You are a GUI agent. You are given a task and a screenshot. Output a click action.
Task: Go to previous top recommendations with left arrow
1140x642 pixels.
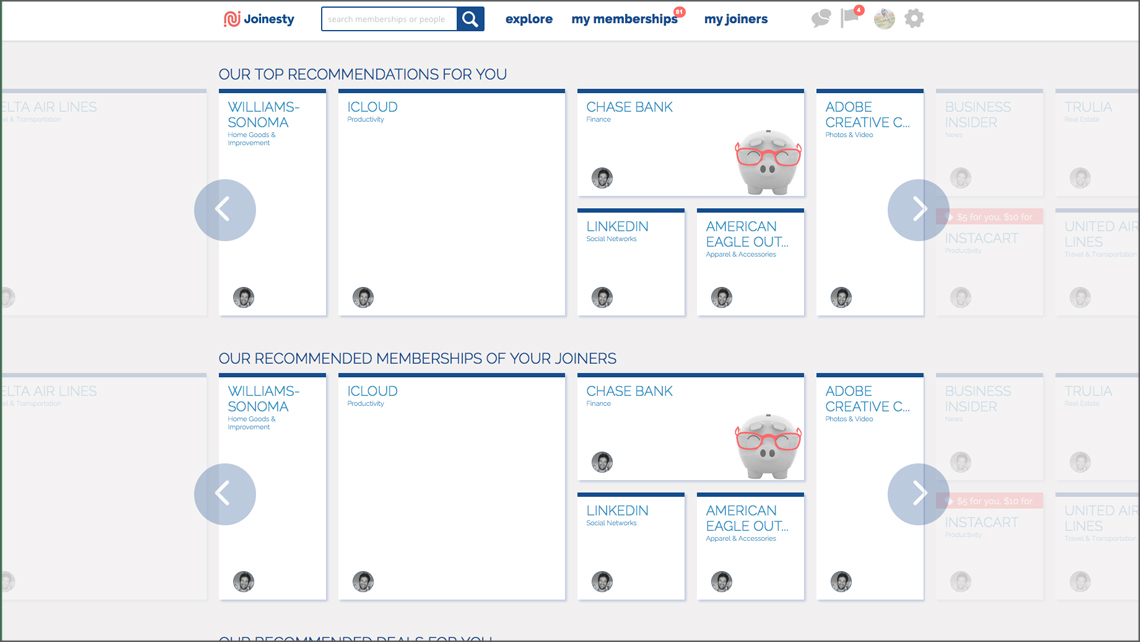[x=225, y=210]
